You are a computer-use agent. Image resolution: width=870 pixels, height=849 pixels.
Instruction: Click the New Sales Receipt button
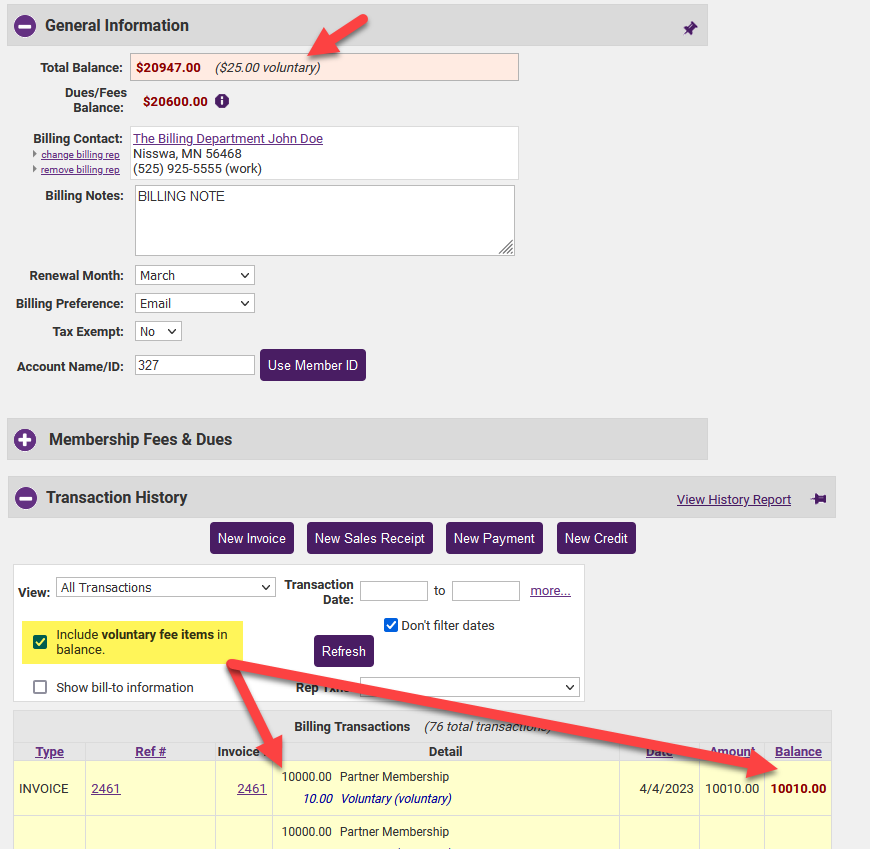(370, 538)
